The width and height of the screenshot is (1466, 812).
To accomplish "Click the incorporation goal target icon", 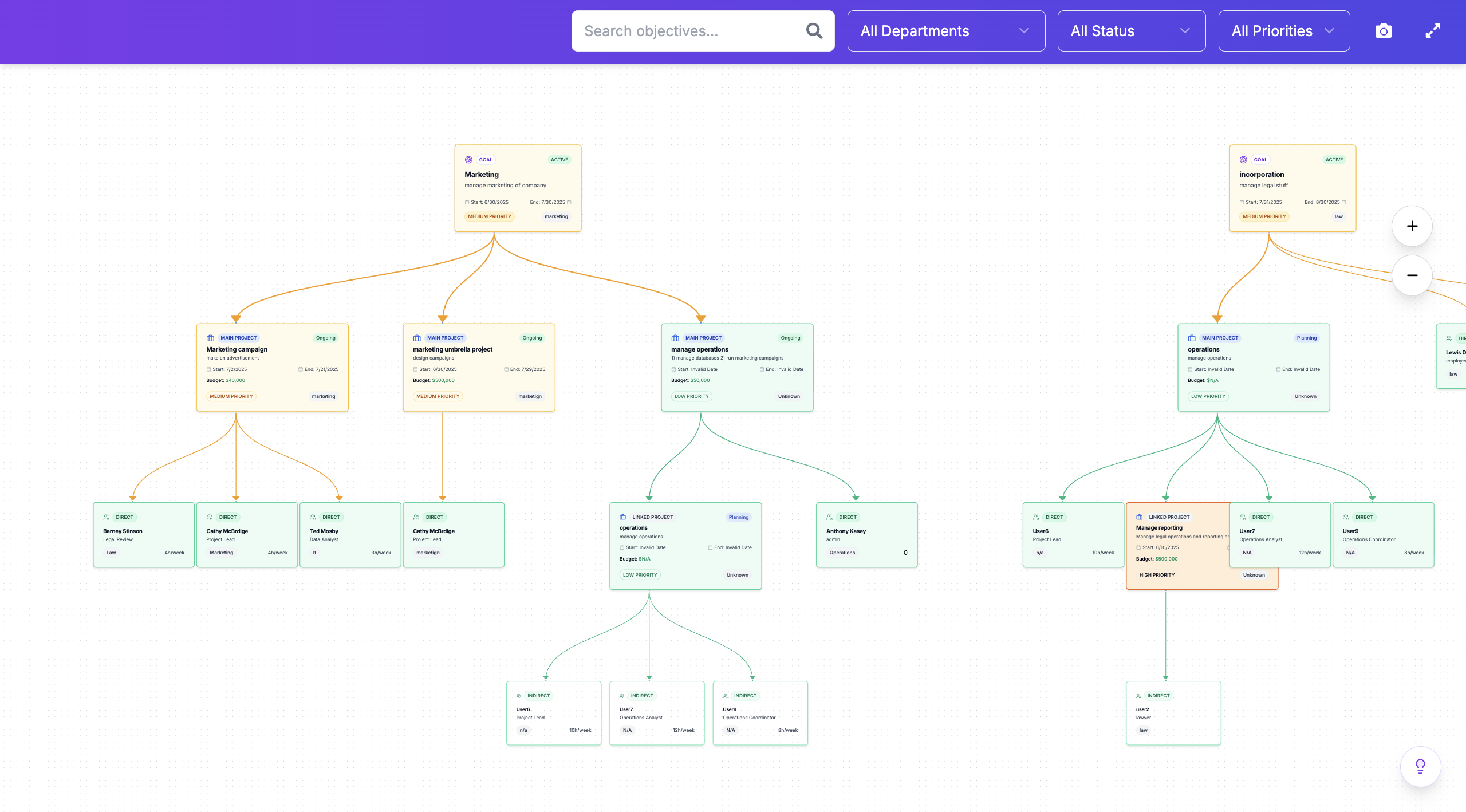I will 1243,160.
